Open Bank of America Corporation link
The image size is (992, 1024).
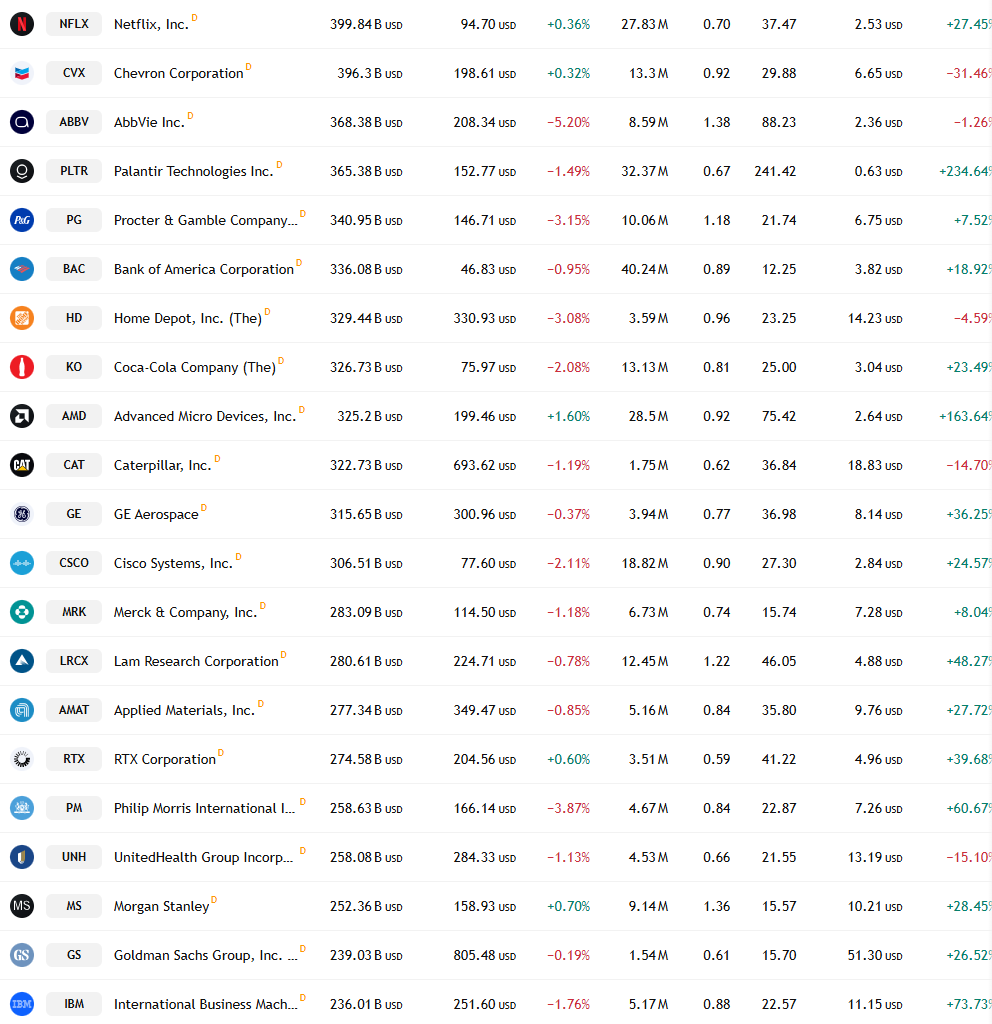(x=204, y=269)
